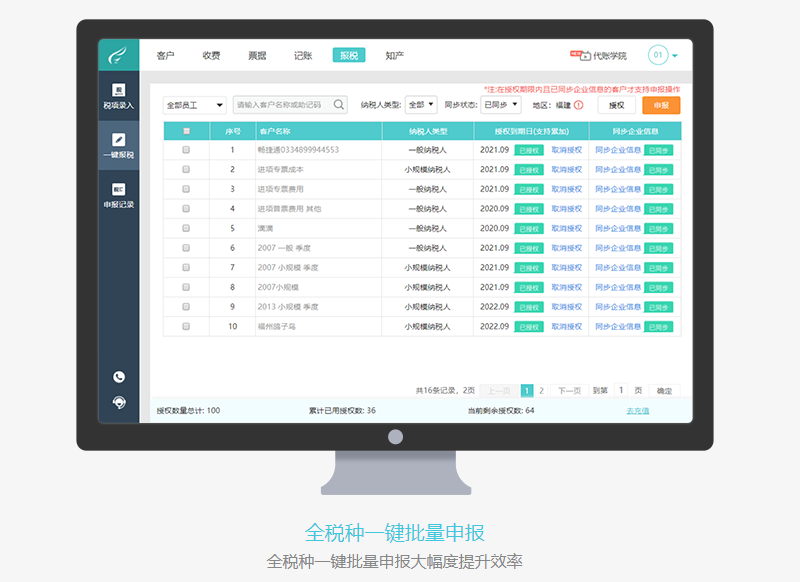Open 申报记录 from the sidebar

pyautogui.click(x=118, y=195)
